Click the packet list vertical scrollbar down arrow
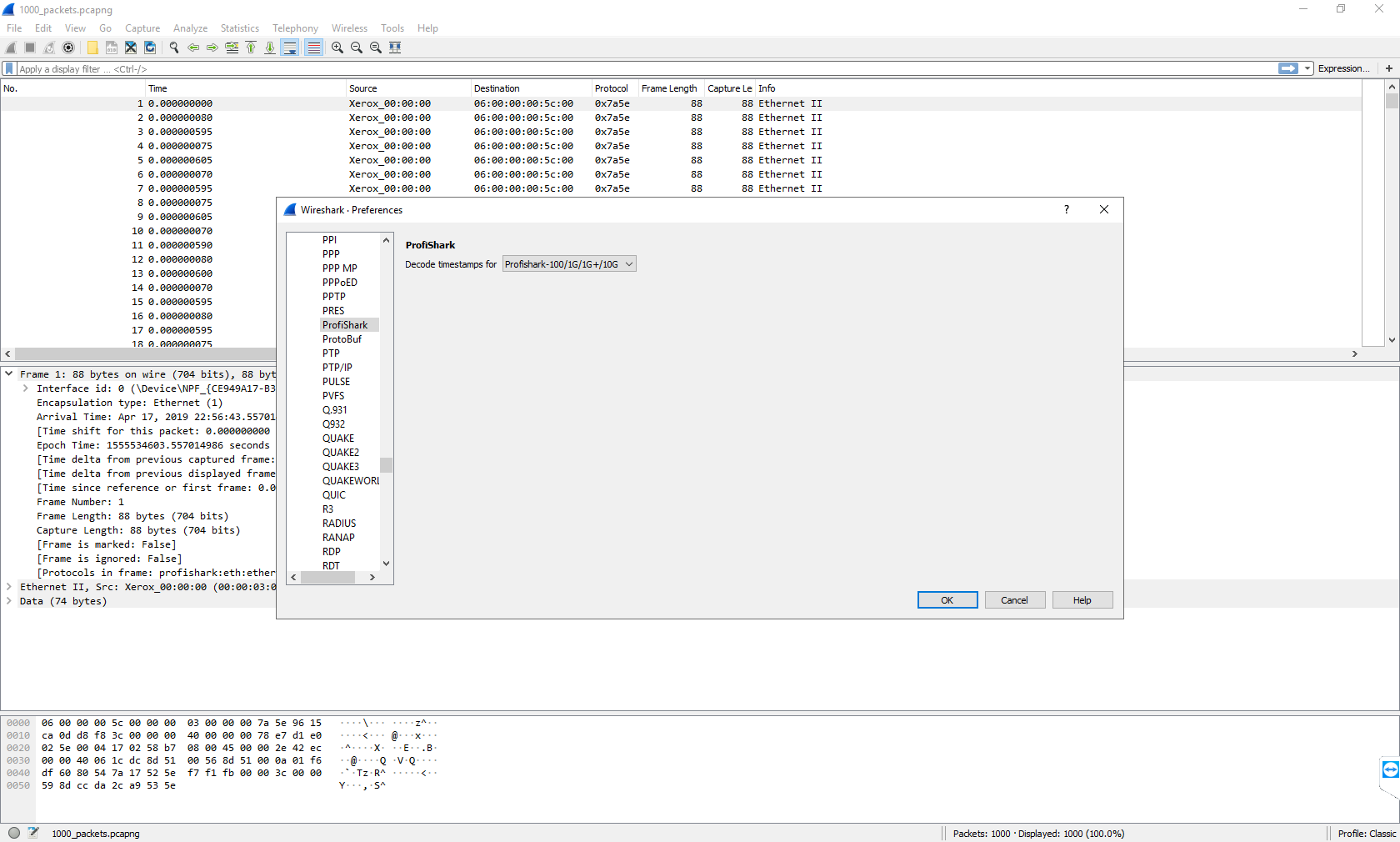This screenshot has width=1400, height=842. [x=1392, y=340]
